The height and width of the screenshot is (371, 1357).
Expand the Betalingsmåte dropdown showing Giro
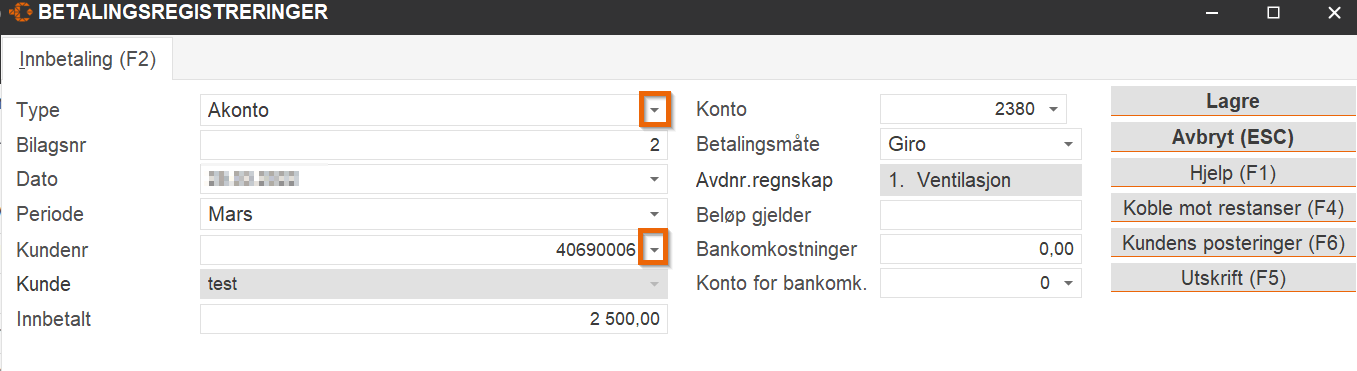1067,144
